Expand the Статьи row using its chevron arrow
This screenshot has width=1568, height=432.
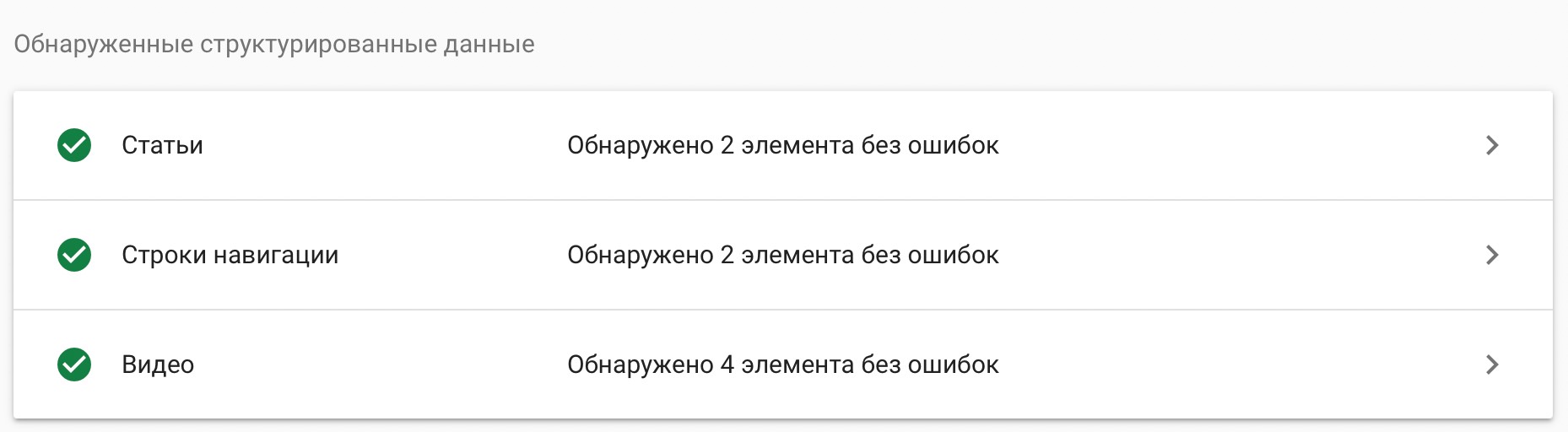pyautogui.click(x=1492, y=145)
